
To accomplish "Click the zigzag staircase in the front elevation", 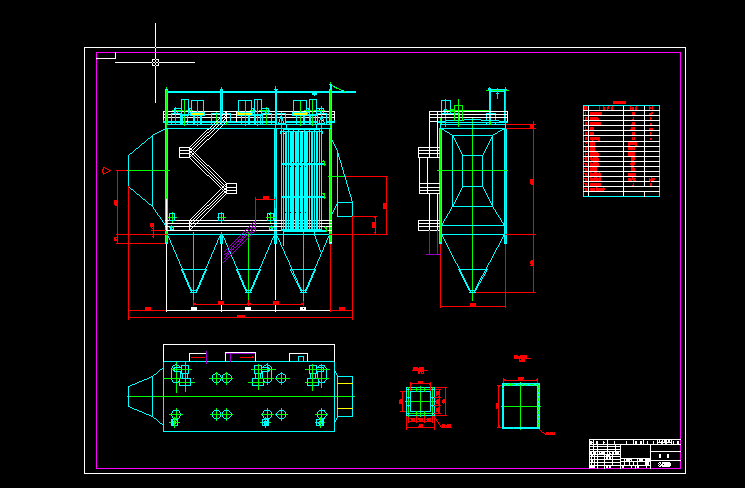I will [x=208, y=172].
